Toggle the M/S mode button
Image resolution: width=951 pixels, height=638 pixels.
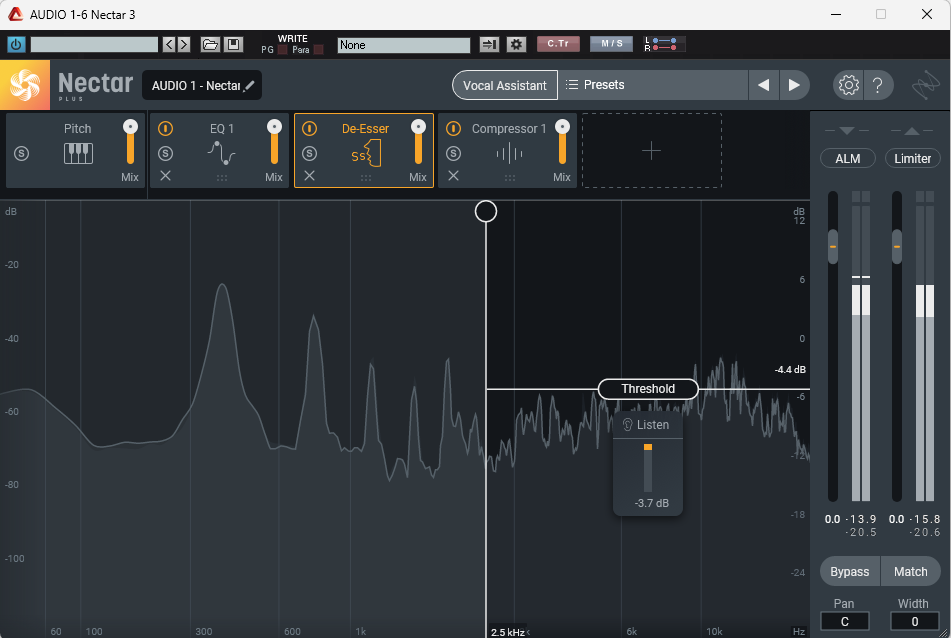[611, 44]
